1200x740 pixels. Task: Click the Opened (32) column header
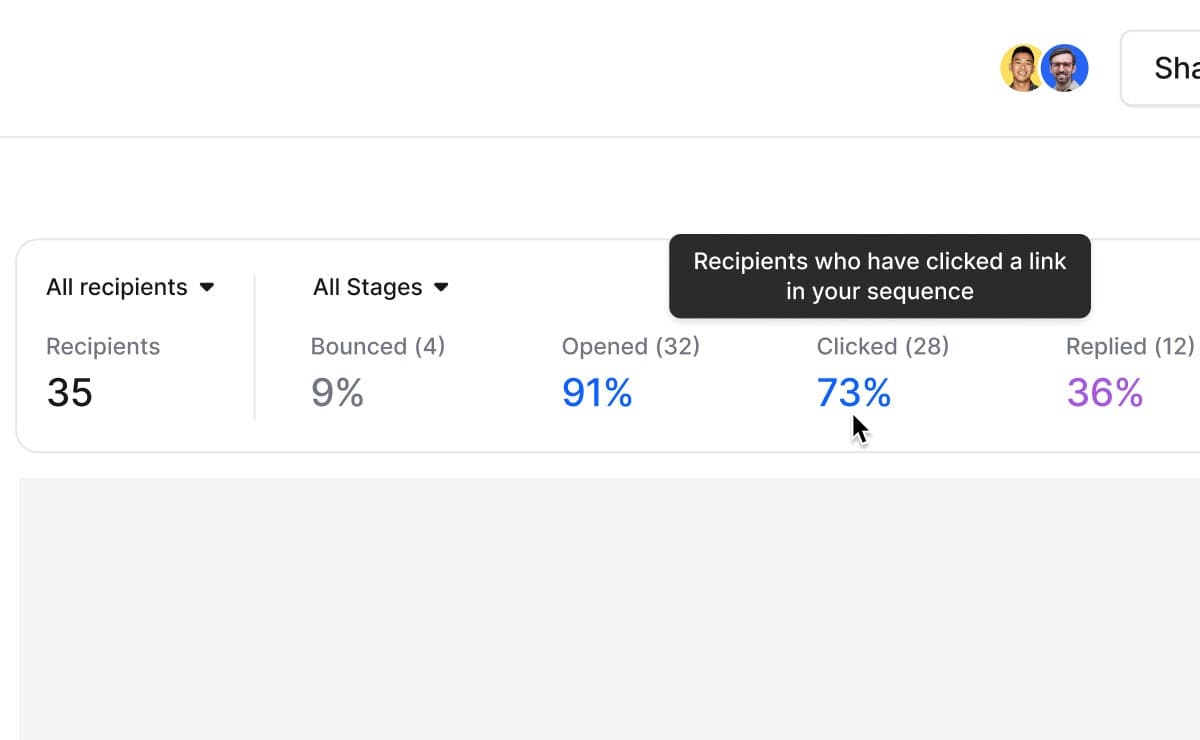pyautogui.click(x=630, y=346)
